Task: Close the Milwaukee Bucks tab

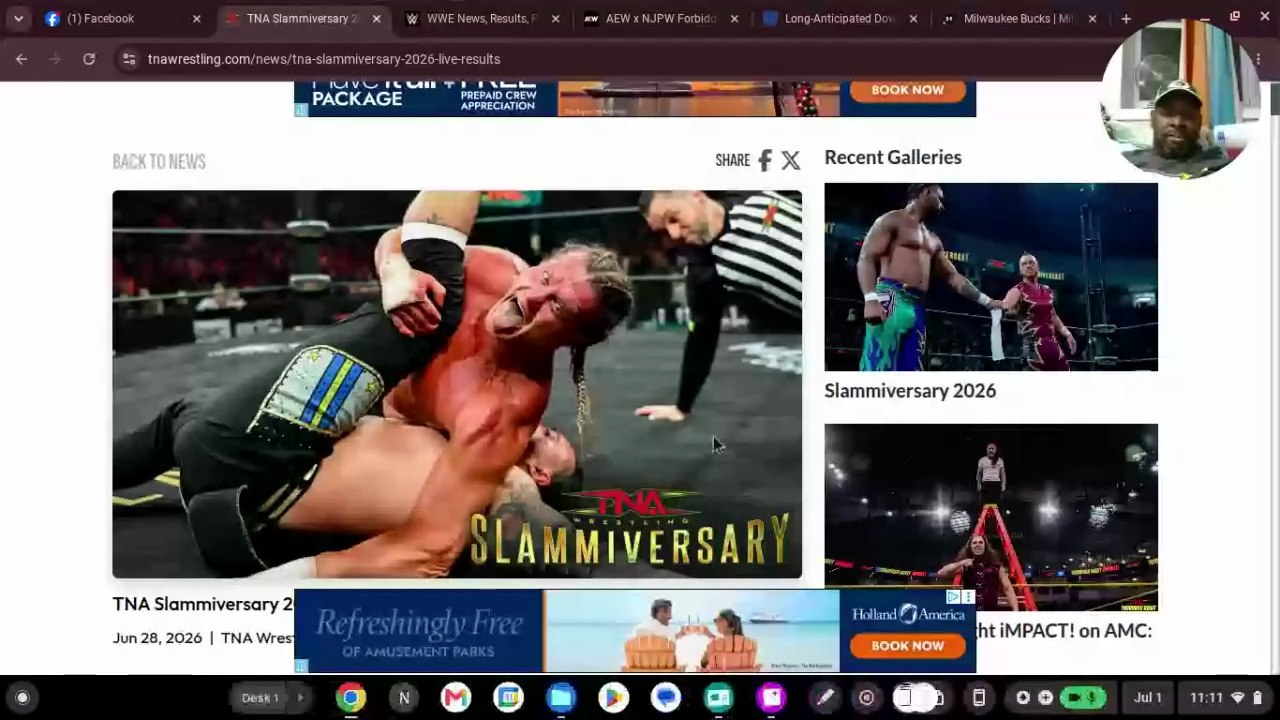Action: point(1092,18)
